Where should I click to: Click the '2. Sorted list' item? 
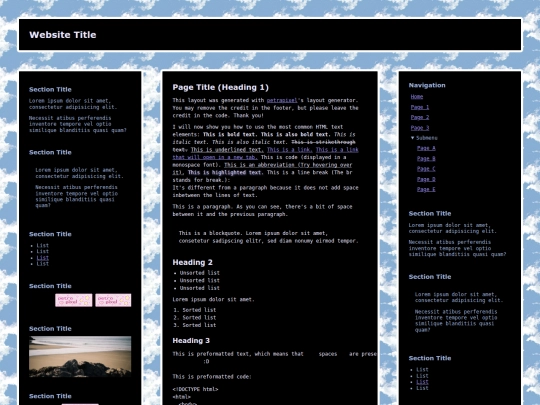195,318
